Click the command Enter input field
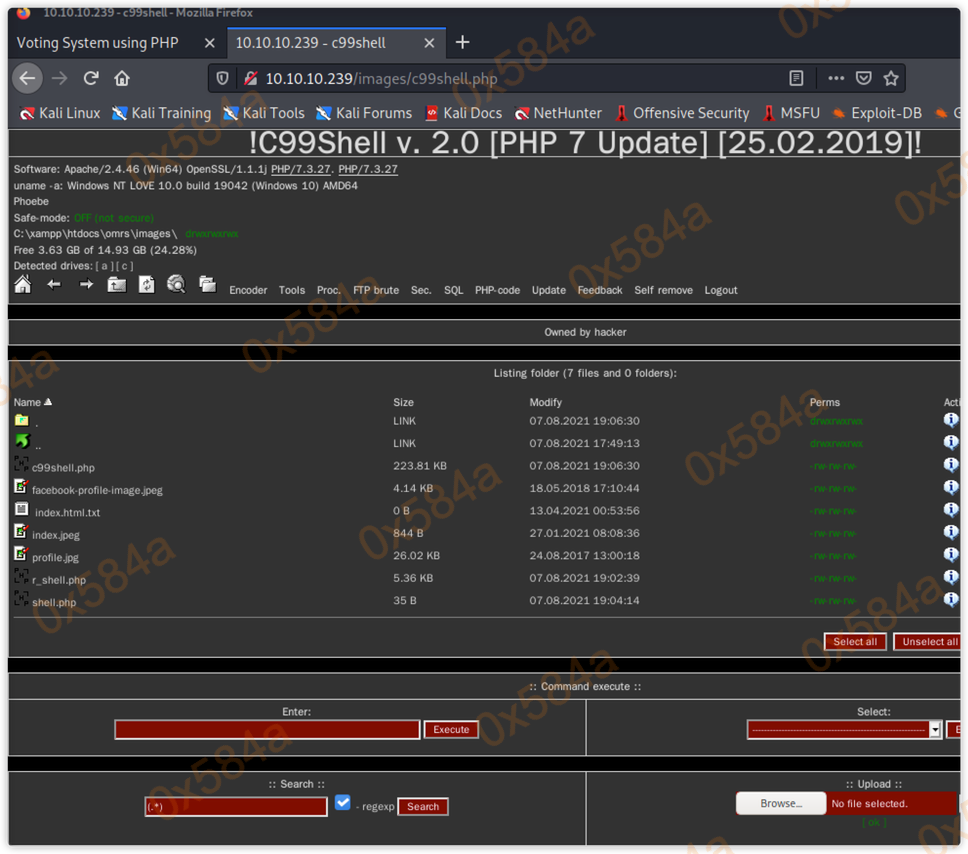The width and height of the screenshot is (968, 854). click(267, 730)
